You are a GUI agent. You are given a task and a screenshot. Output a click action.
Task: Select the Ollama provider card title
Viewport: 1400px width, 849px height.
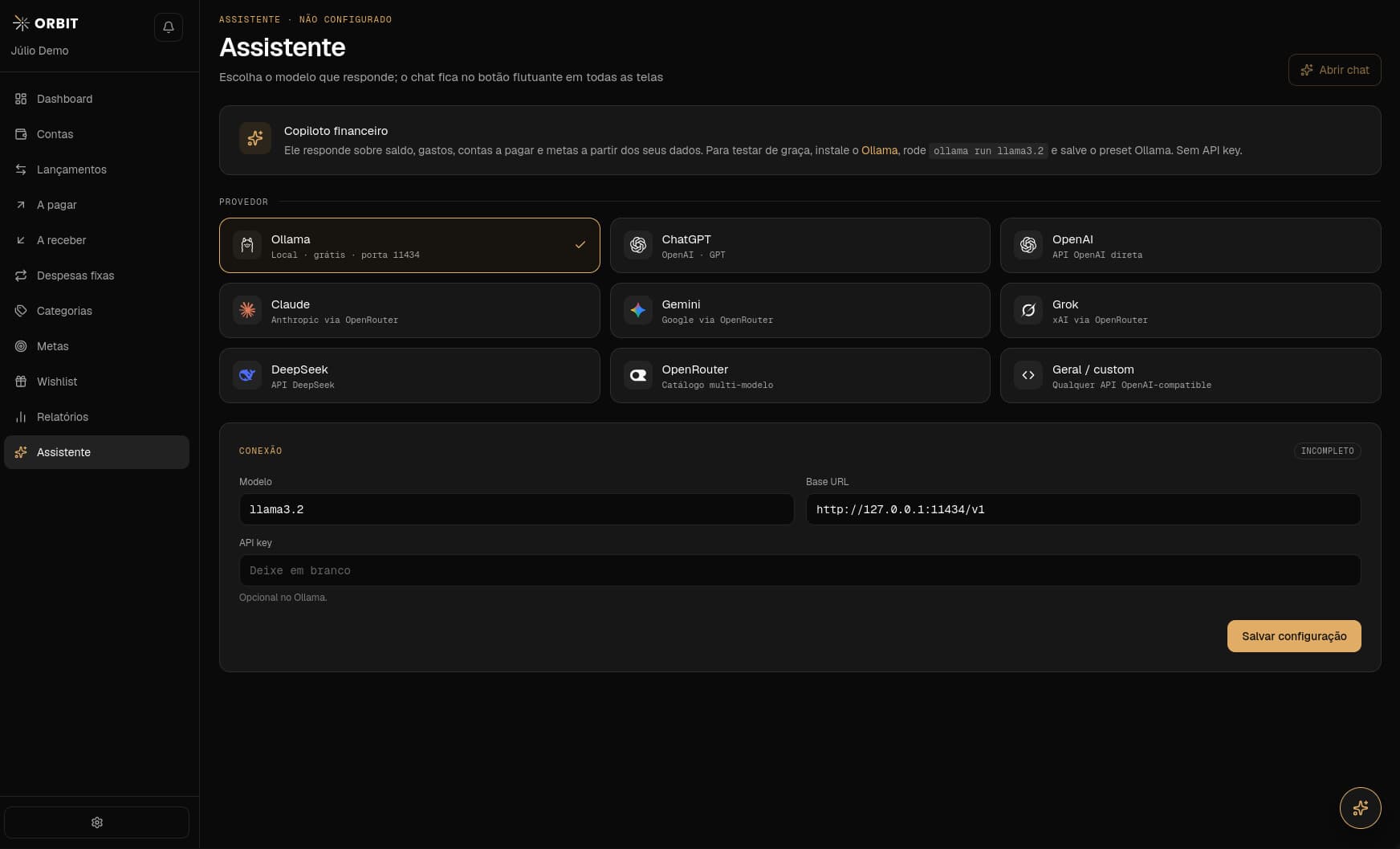coord(291,239)
